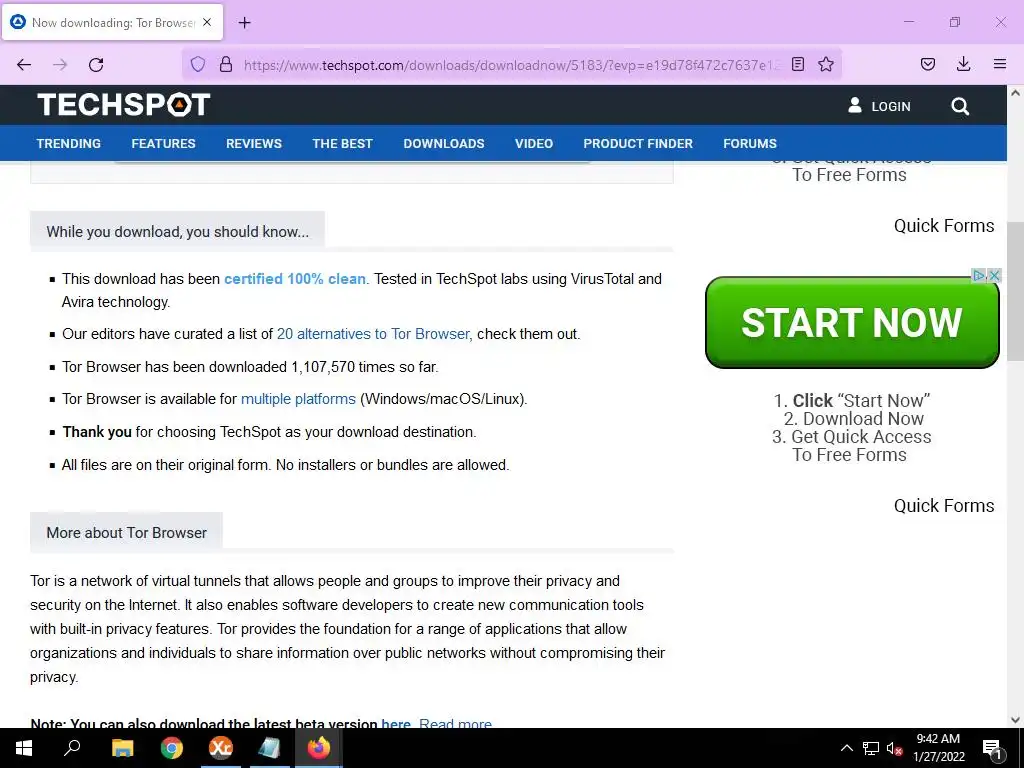Click 'Tor Browser has been downloaded 1,107,570 times' text
The width and height of the screenshot is (1024, 768).
[x=250, y=367]
